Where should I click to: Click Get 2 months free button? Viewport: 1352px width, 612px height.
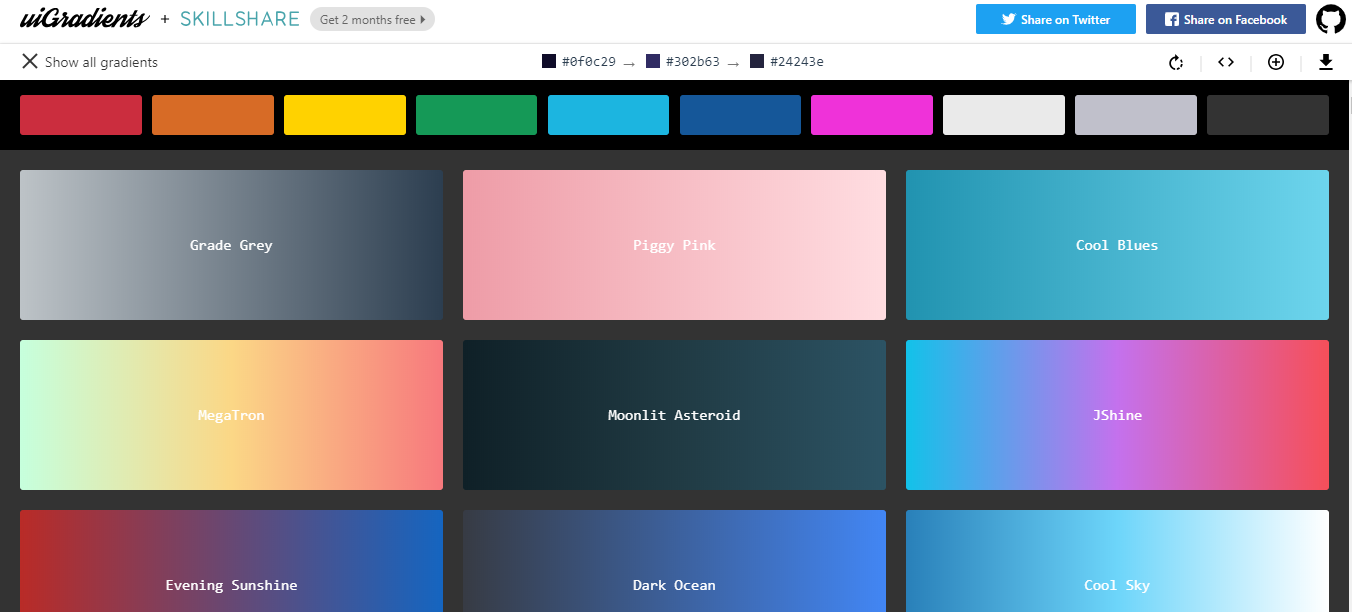pos(372,19)
